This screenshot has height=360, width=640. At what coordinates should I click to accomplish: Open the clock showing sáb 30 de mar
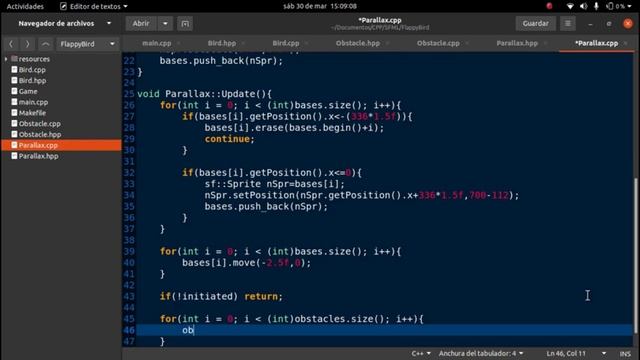point(320,6)
